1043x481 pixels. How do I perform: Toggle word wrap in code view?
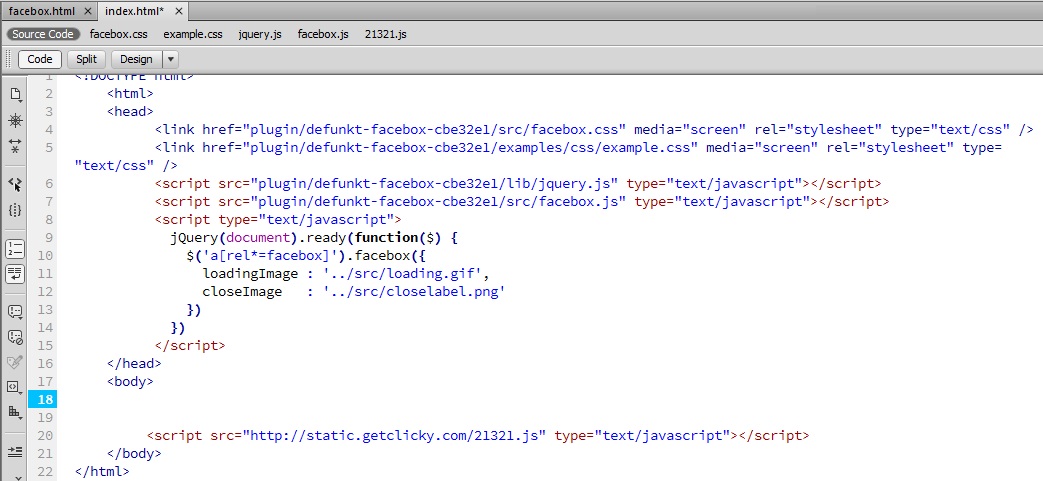(15, 273)
